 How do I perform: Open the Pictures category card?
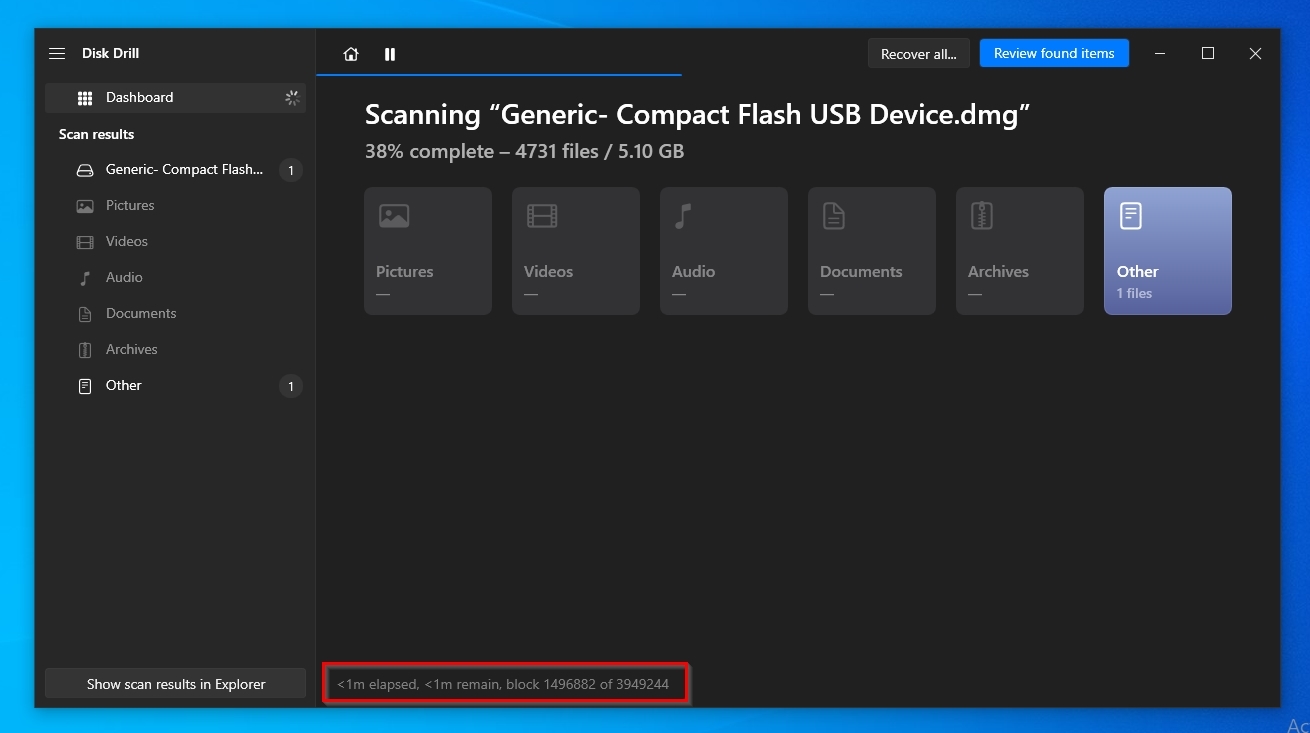pyautogui.click(x=428, y=251)
